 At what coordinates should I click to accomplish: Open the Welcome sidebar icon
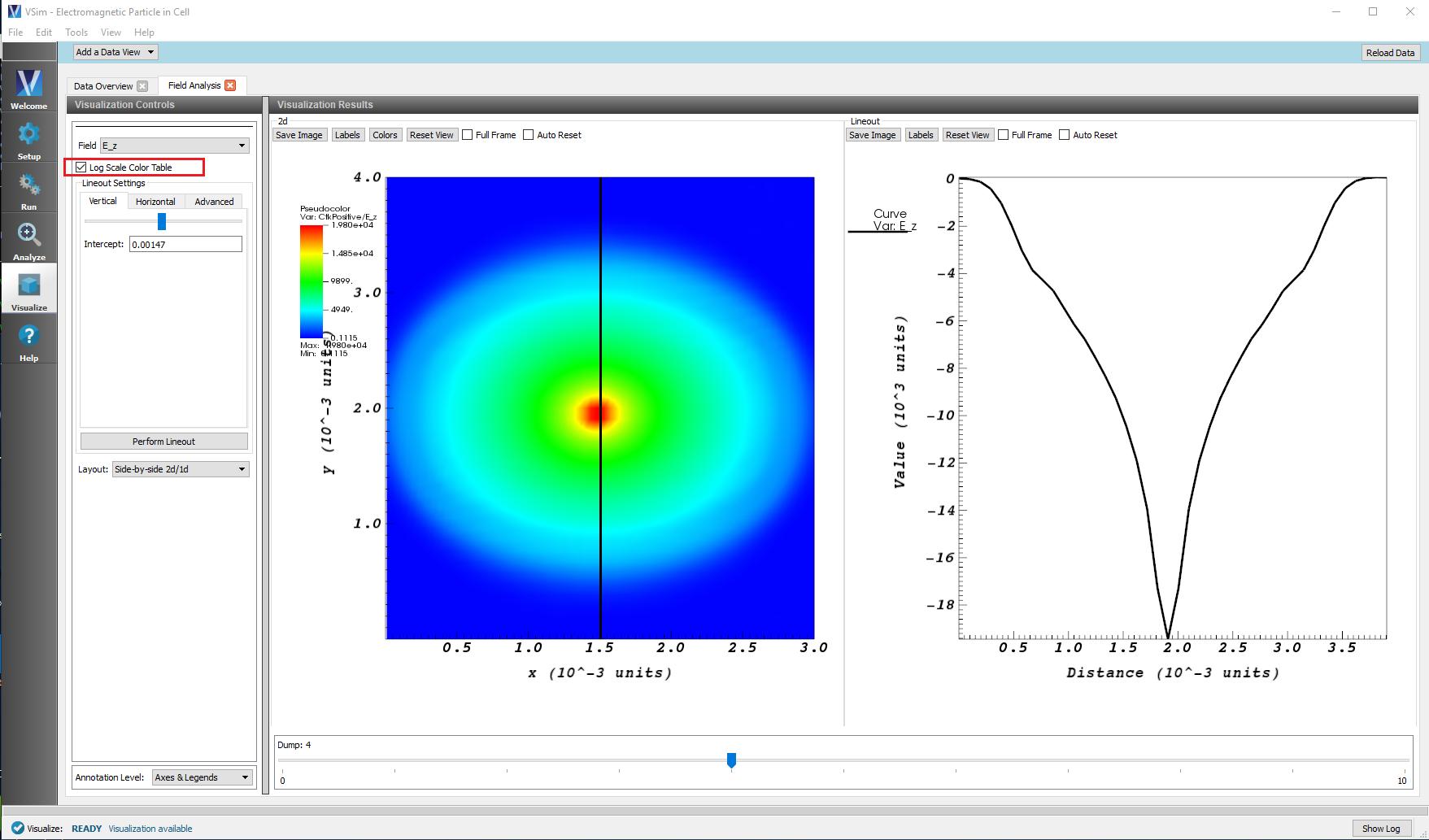pos(29,89)
